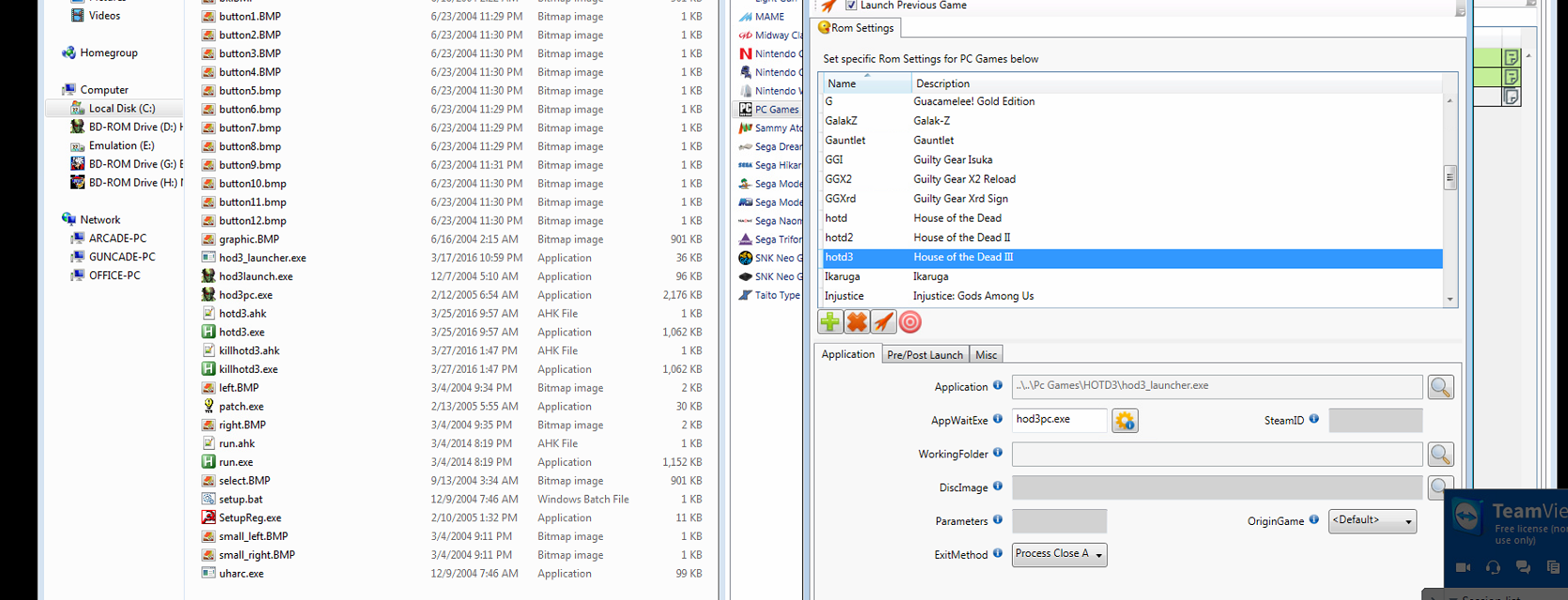1568x600 pixels.
Task: Click the orange X delete rom button
Action: tap(857, 322)
